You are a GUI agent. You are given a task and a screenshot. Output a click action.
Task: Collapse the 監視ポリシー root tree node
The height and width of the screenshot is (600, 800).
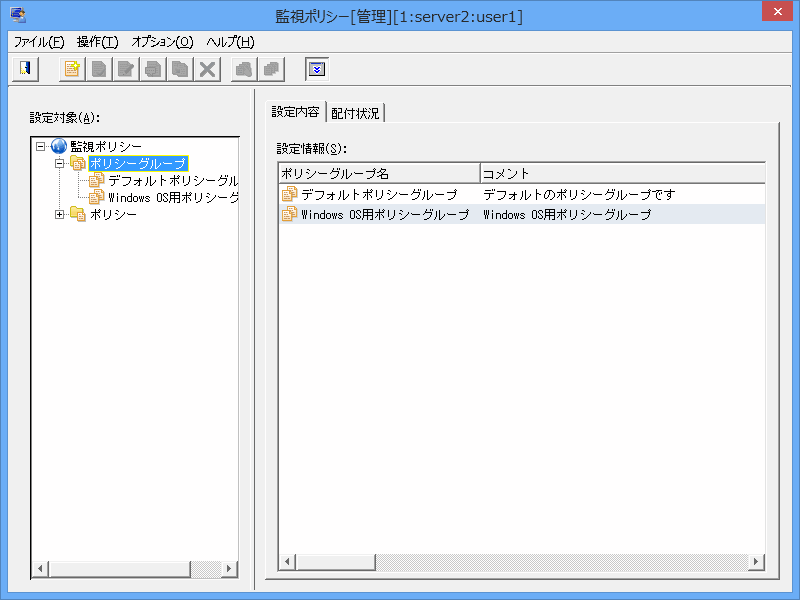point(41,147)
